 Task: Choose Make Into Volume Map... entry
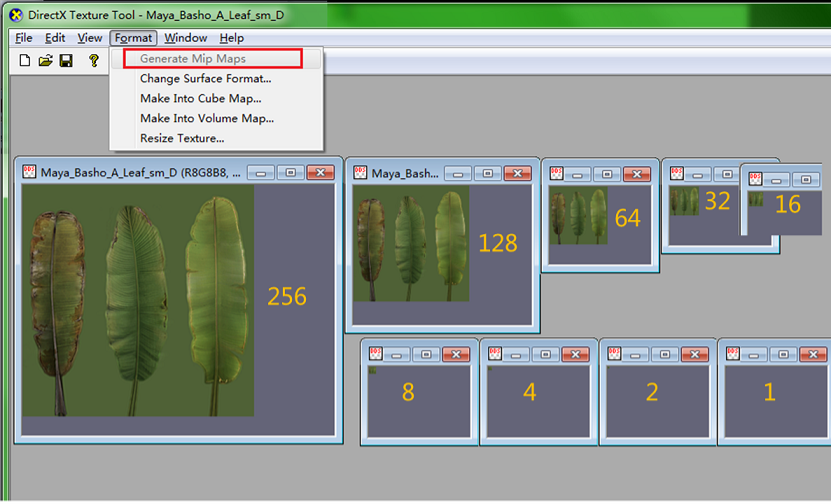tap(206, 118)
